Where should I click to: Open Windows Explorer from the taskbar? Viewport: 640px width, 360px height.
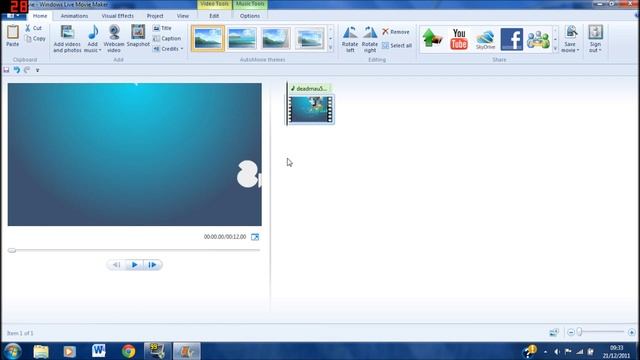41,351
